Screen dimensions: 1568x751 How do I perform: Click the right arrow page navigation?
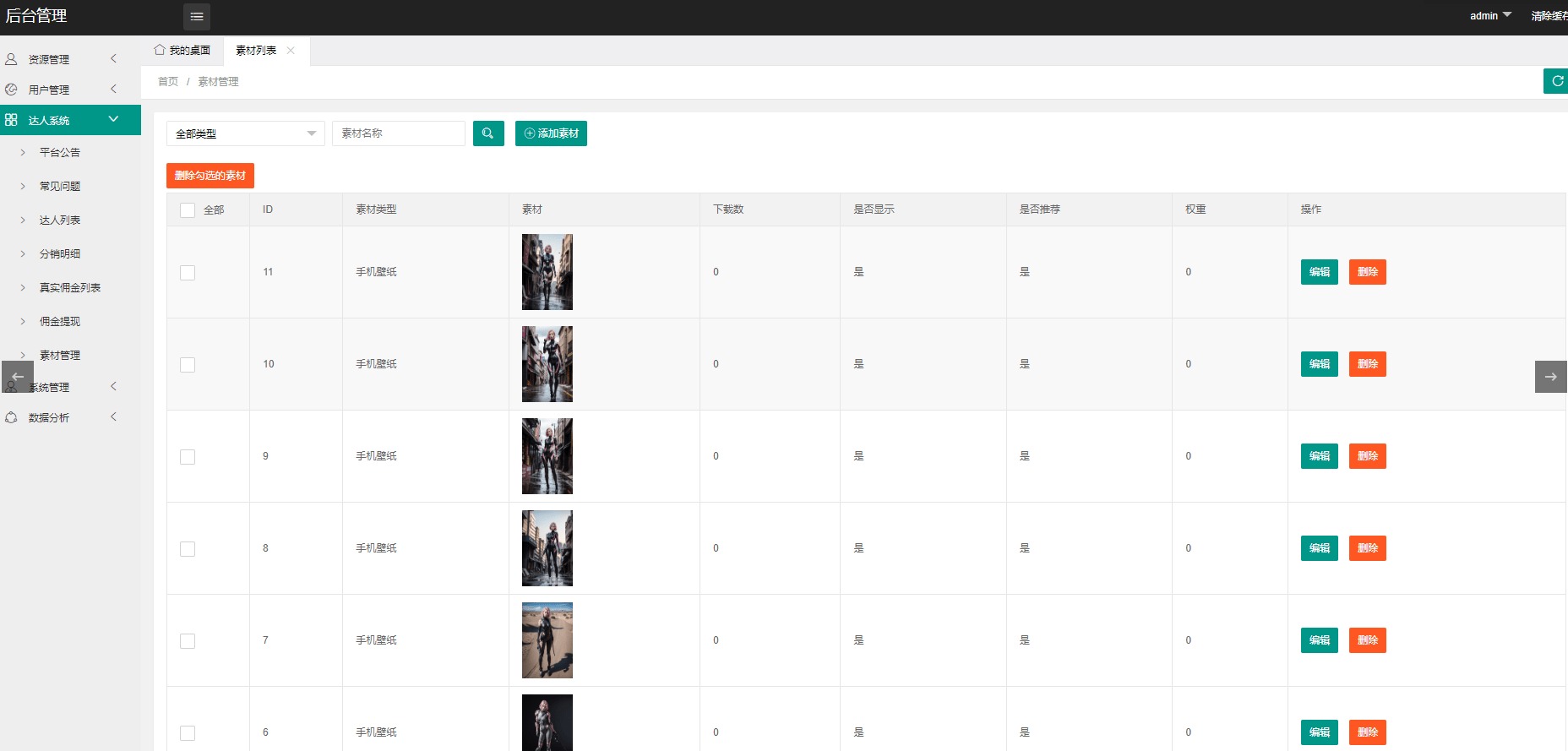click(x=1551, y=377)
